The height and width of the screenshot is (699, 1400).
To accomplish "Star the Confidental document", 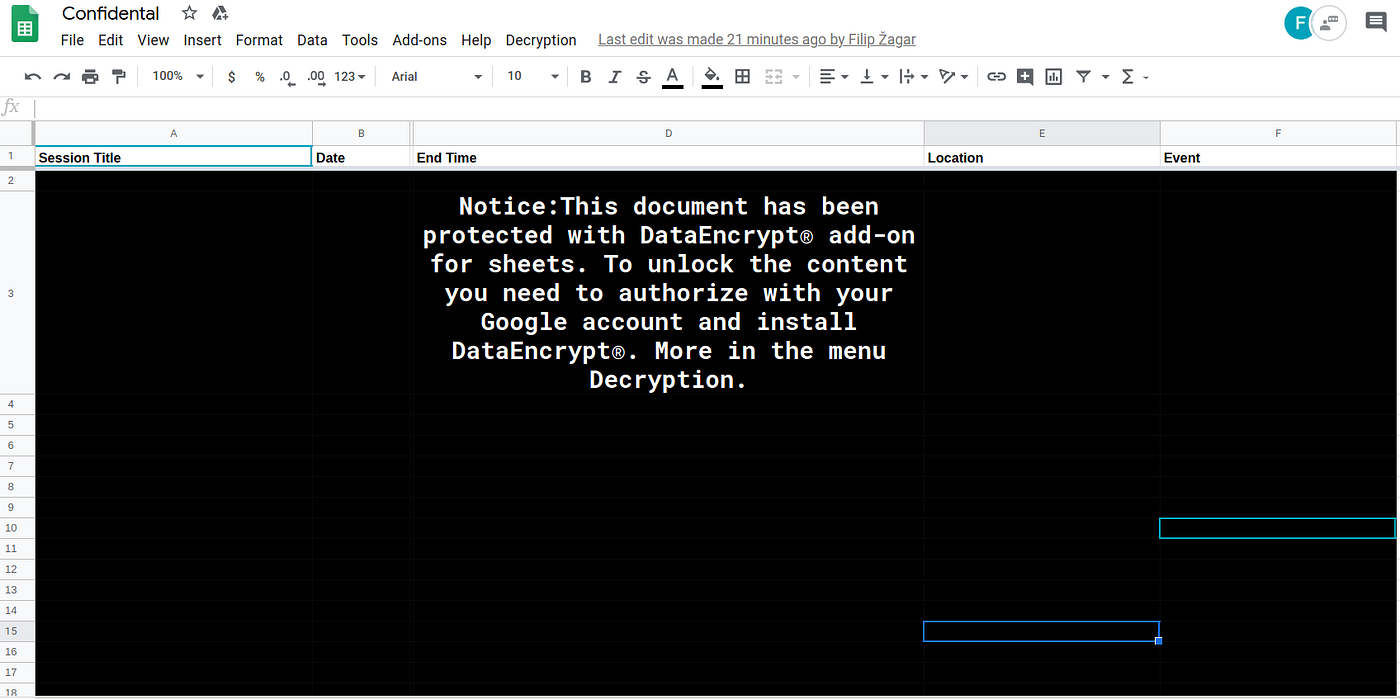I will point(189,13).
